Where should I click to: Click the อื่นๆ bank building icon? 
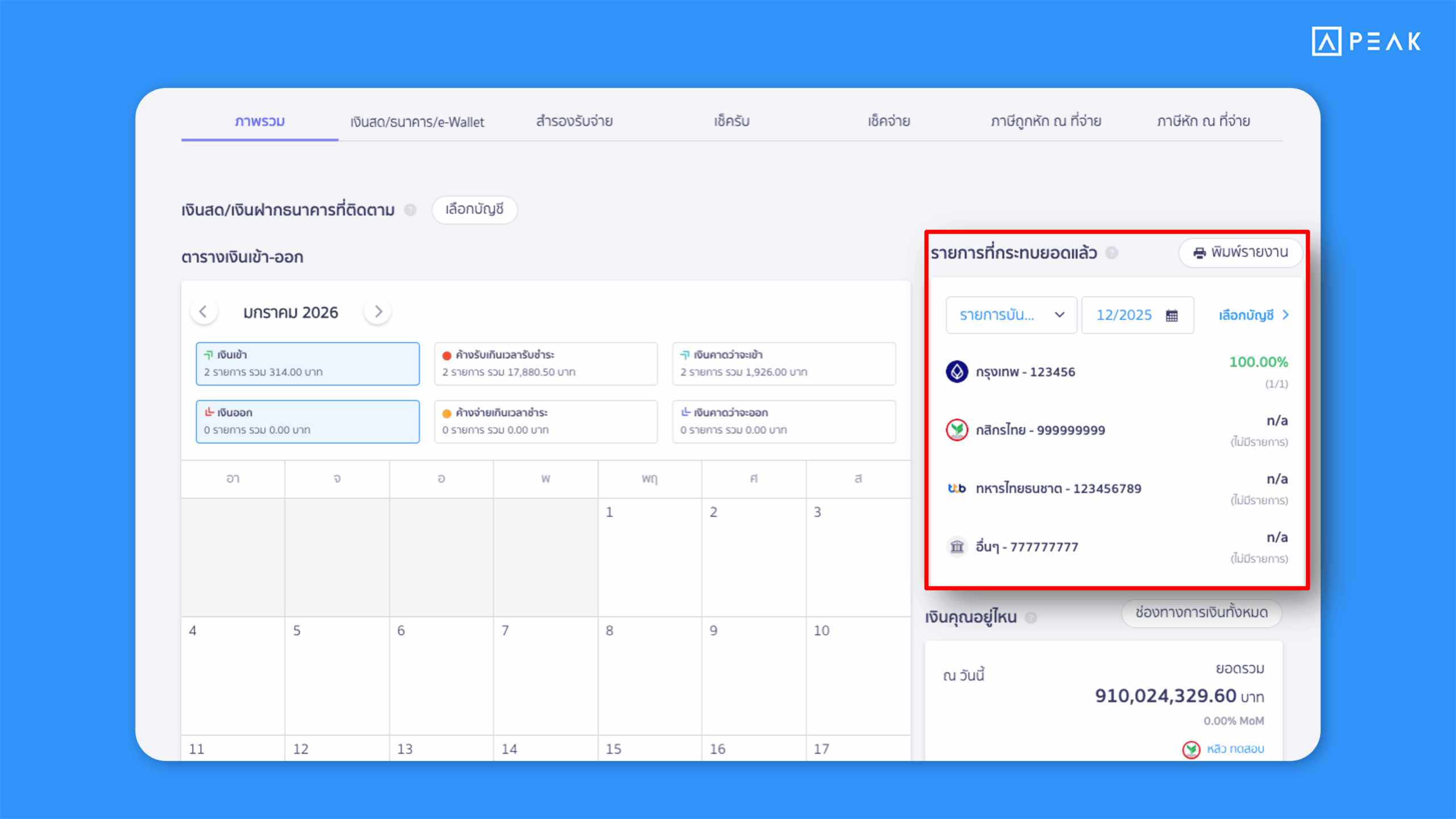pos(957,547)
